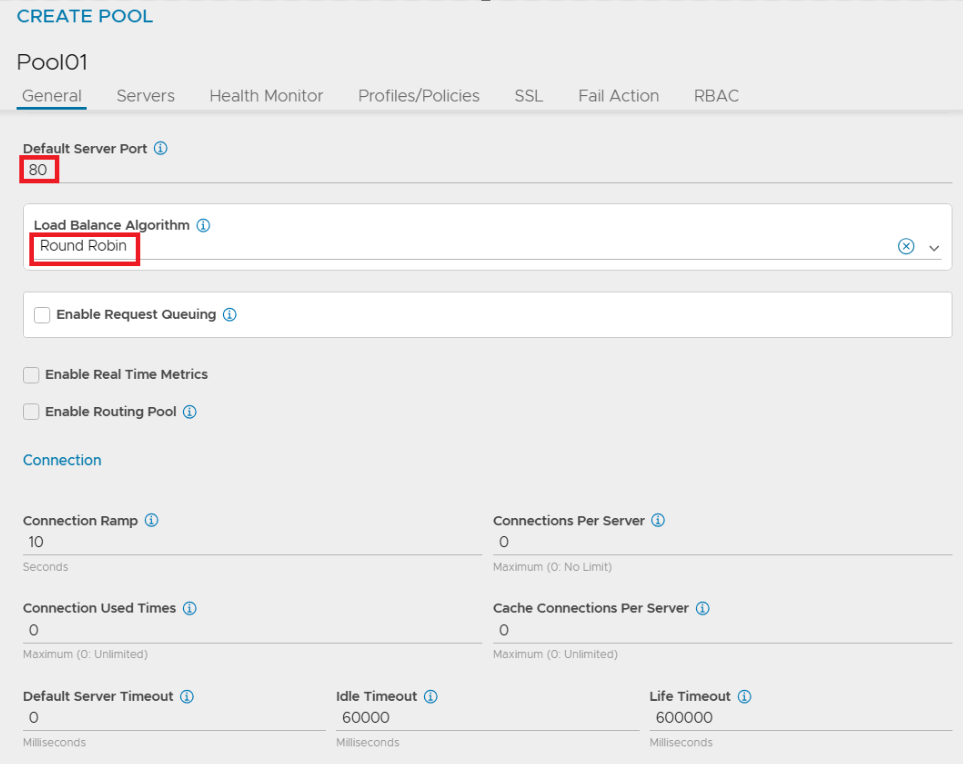Viewport: 963px width, 764px height.
Task: Click the Life Timeout label
Action: pyautogui.click(x=690, y=696)
